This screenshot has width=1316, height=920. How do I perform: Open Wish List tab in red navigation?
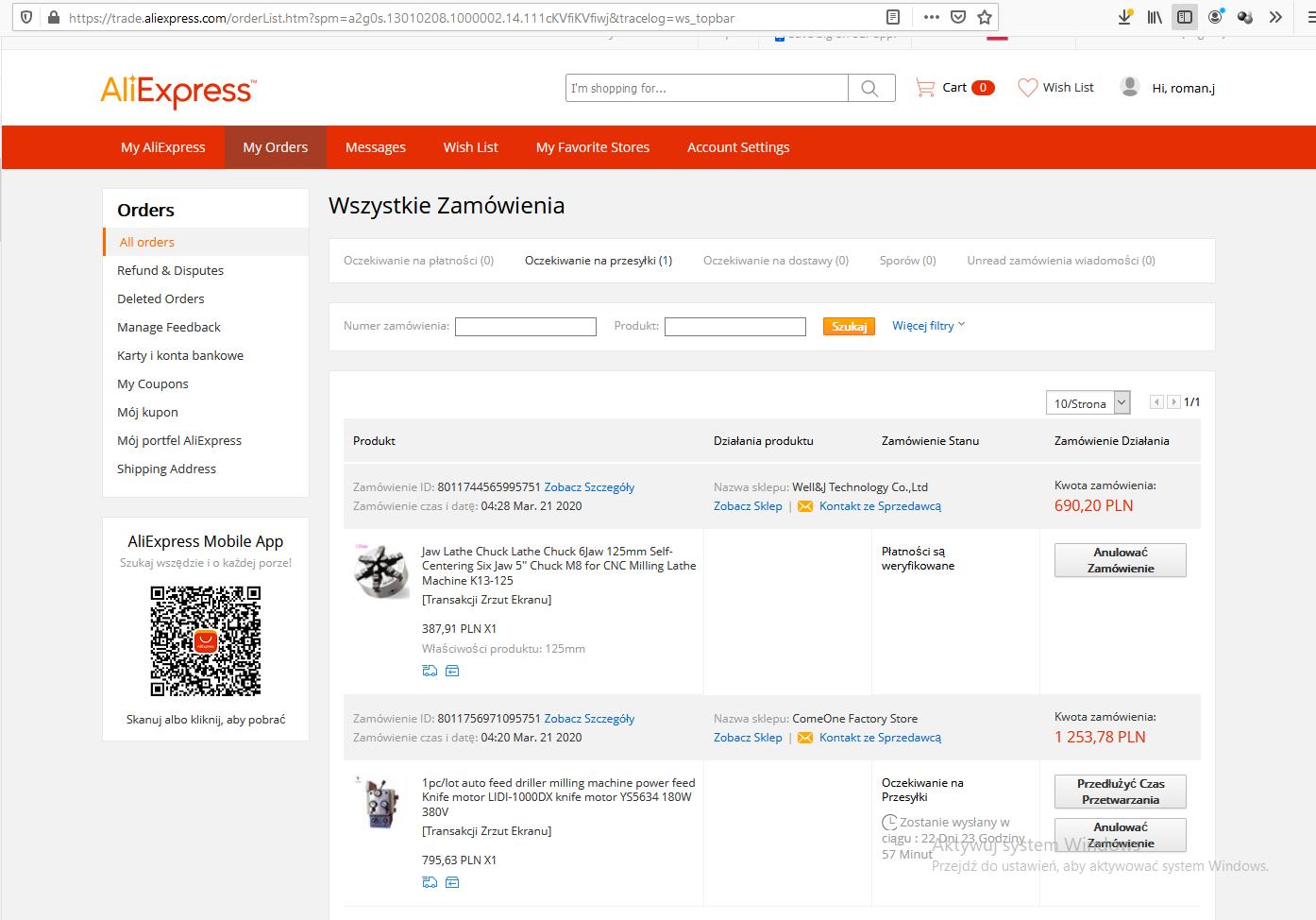click(x=471, y=147)
